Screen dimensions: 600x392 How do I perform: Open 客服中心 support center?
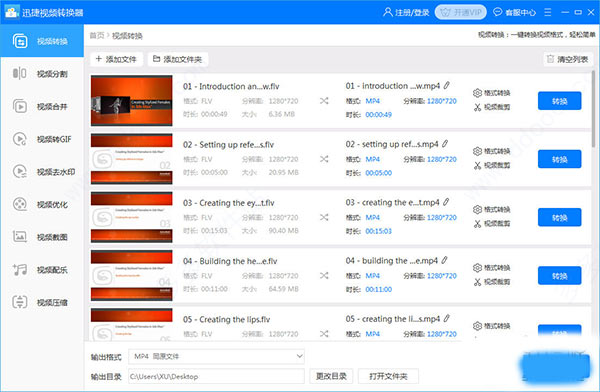[x=514, y=12]
